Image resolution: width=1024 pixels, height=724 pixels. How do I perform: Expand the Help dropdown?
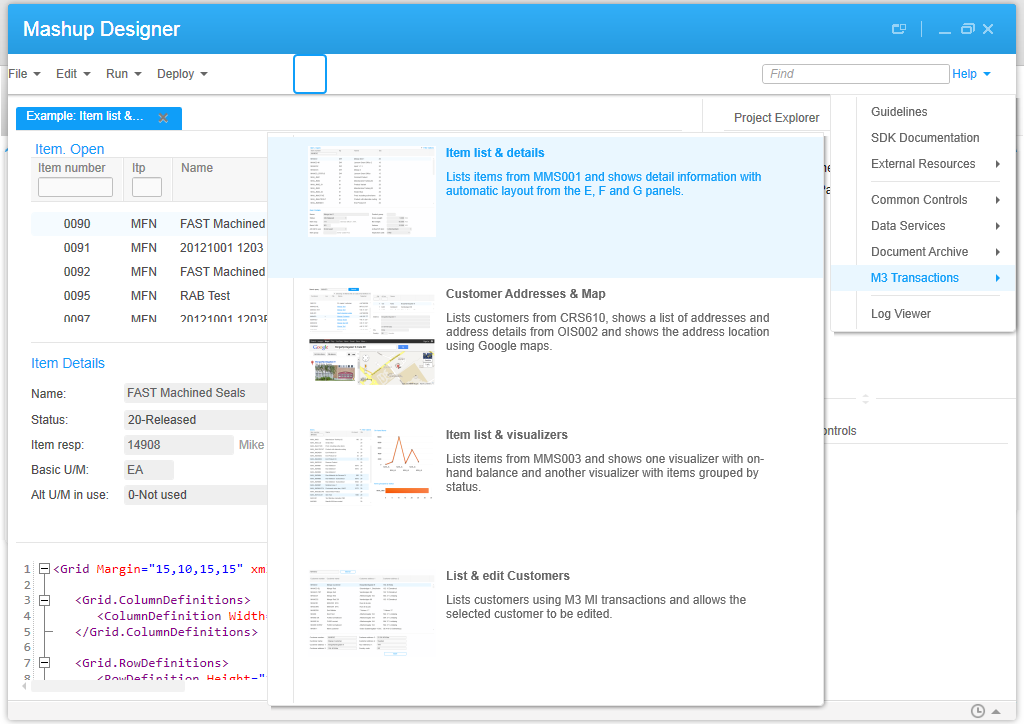[971, 74]
